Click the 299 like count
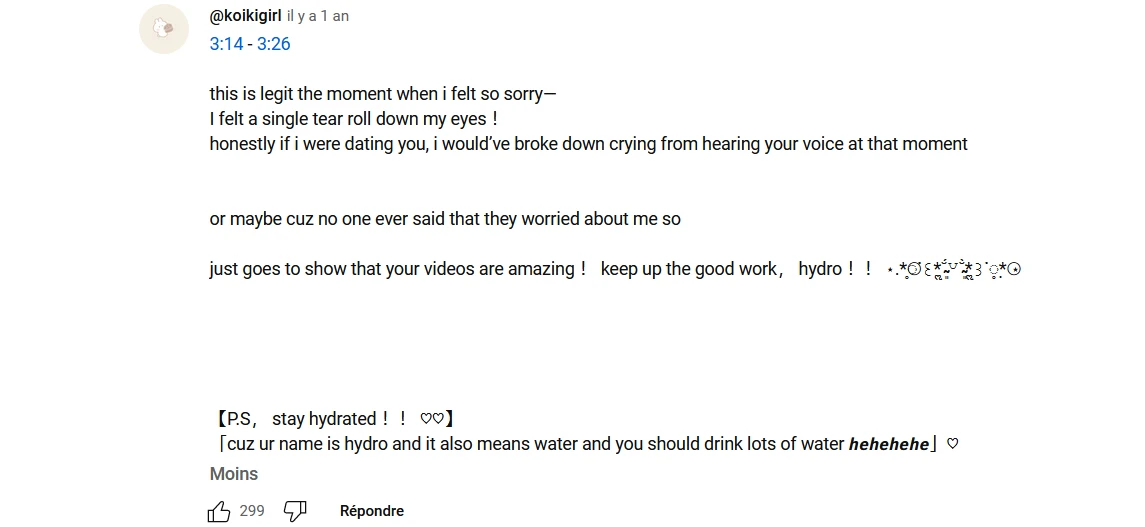The image size is (1145, 527). tap(252, 511)
